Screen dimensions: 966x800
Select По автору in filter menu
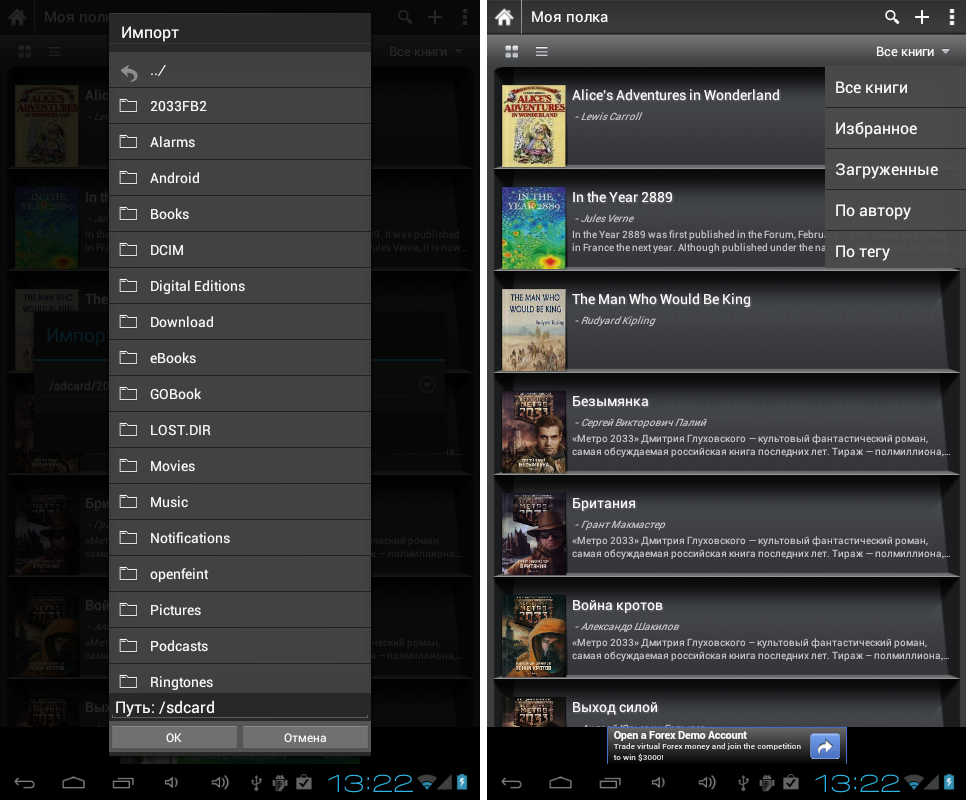click(x=895, y=210)
